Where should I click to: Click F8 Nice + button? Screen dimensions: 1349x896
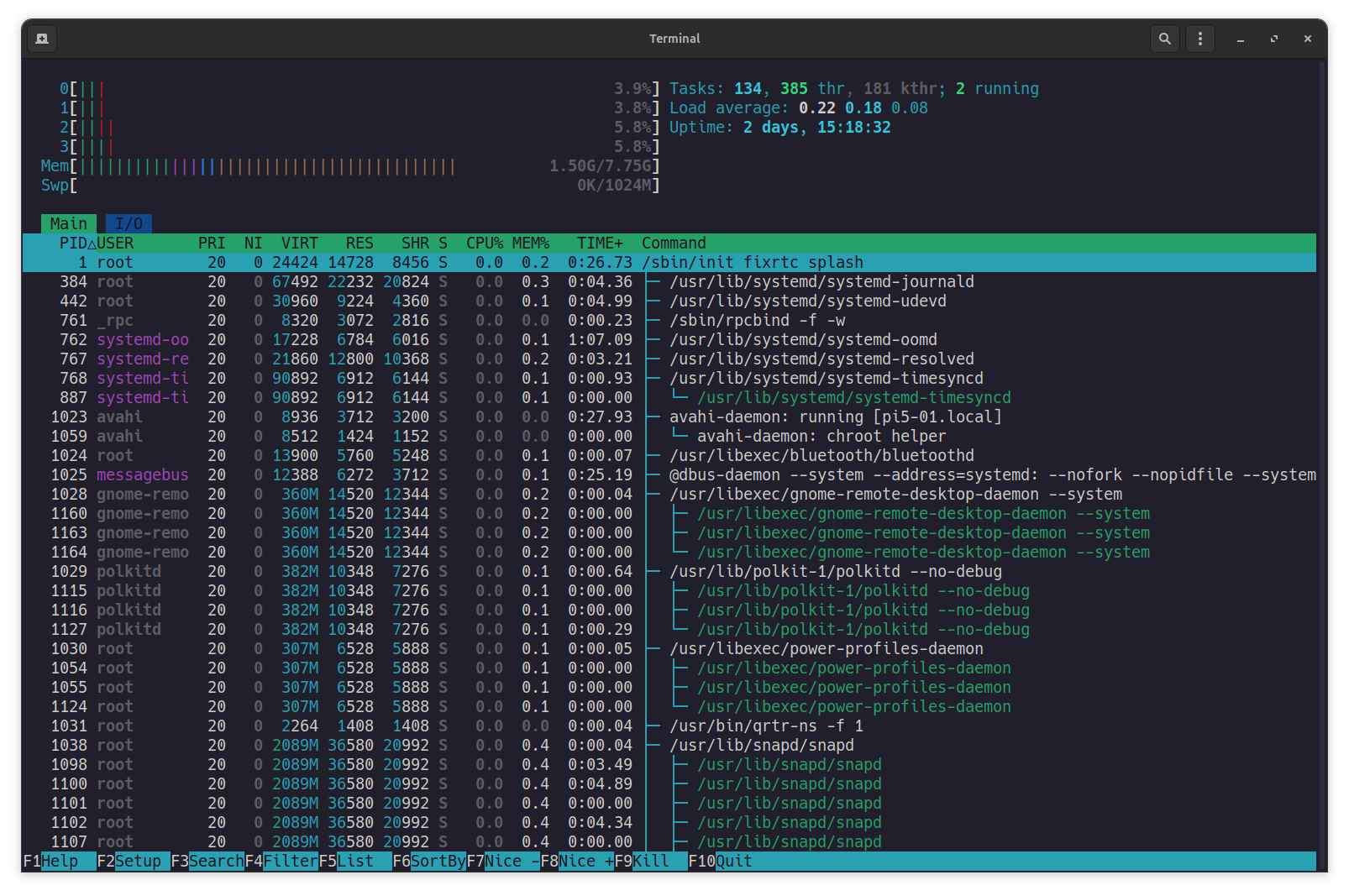coord(577,861)
